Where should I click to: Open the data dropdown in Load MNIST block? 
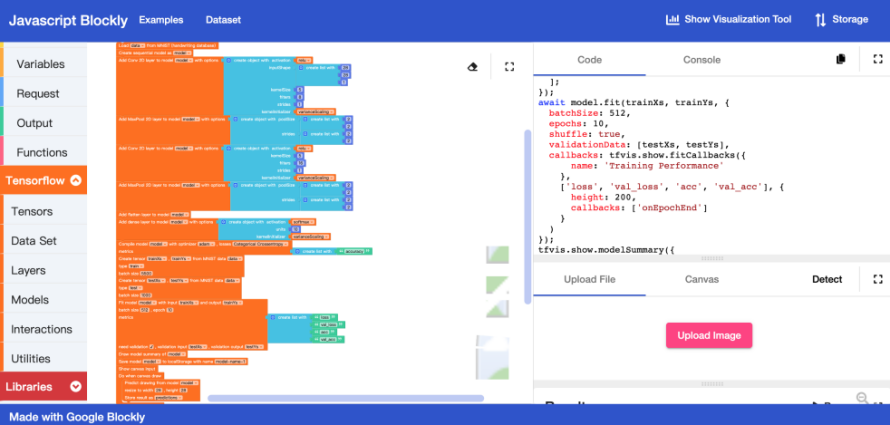click(x=137, y=45)
